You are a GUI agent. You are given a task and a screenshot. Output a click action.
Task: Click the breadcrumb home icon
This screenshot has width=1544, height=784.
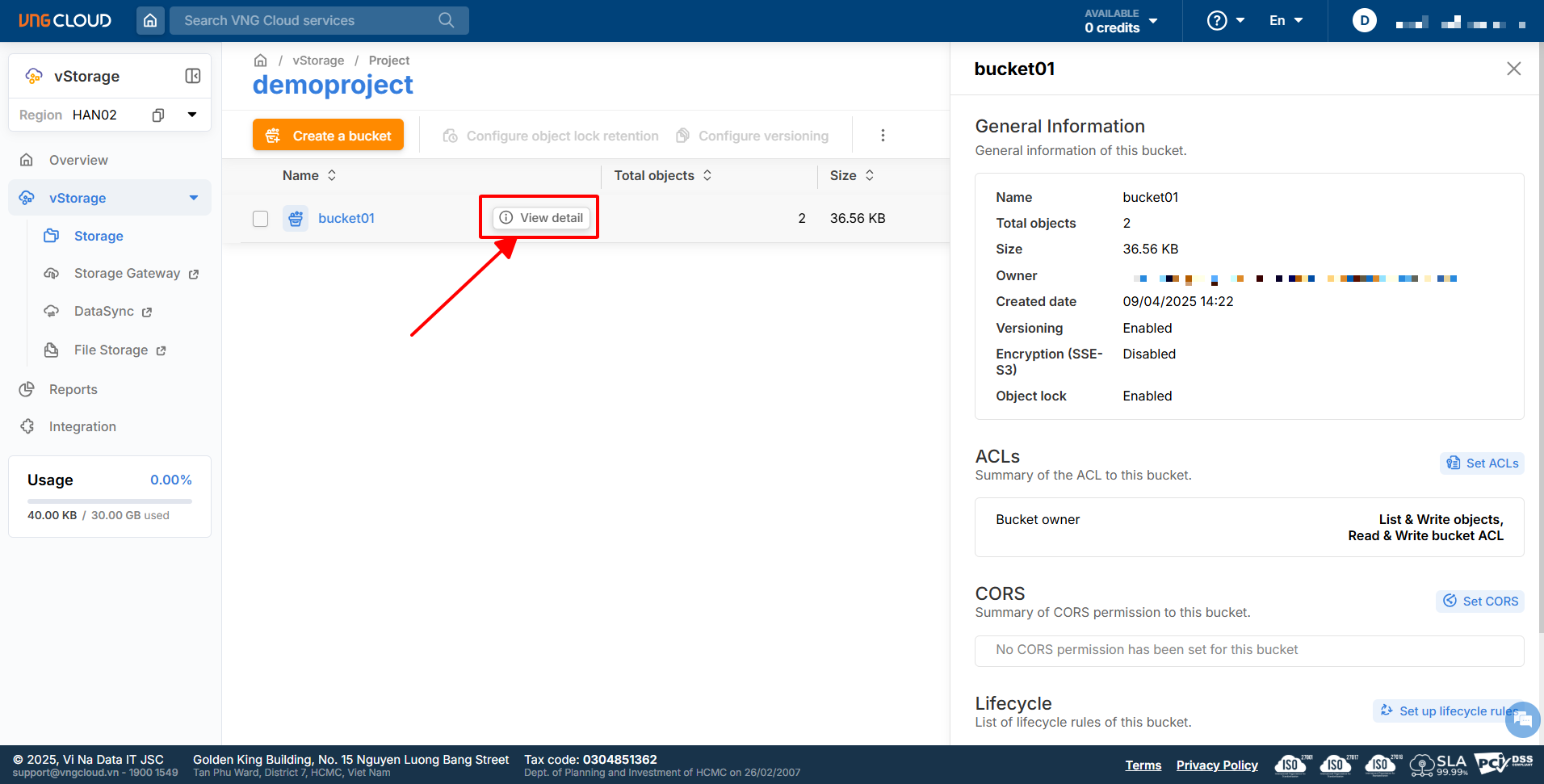260,61
